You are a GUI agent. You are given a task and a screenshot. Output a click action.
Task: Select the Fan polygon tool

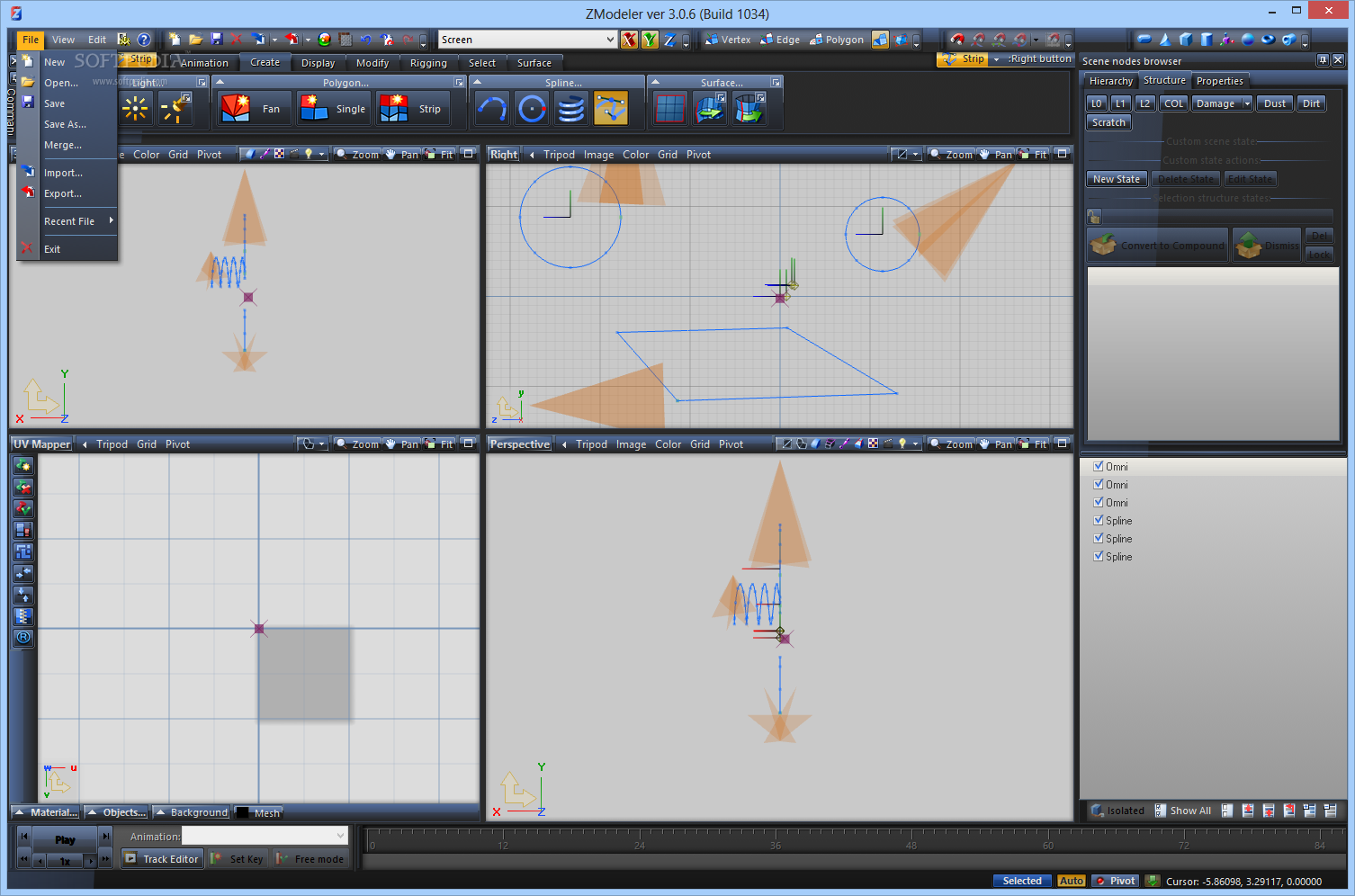pos(254,109)
